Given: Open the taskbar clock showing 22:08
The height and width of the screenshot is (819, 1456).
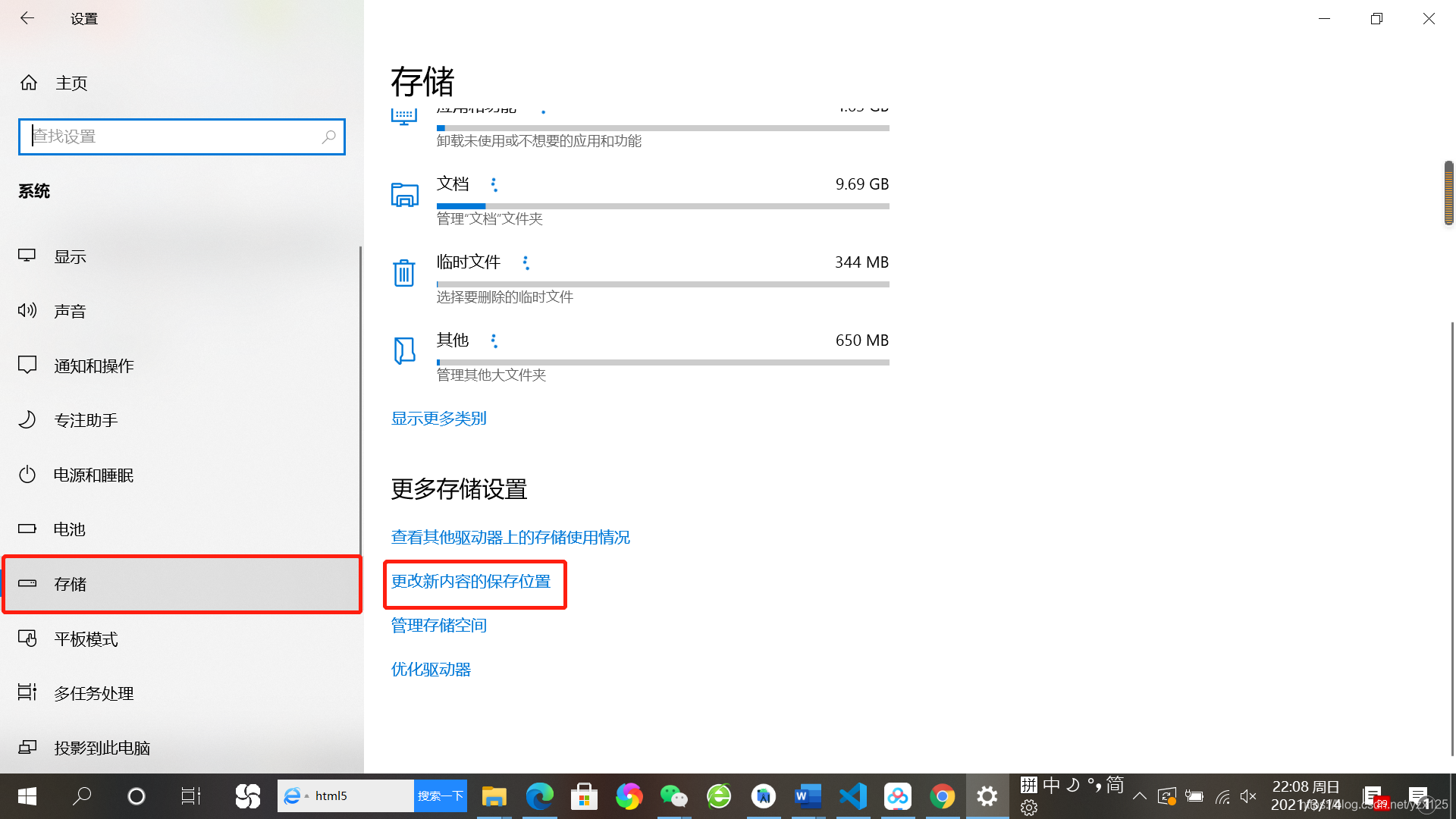Looking at the screenshot, I should pyautogui.click(x=1306, y=795).
